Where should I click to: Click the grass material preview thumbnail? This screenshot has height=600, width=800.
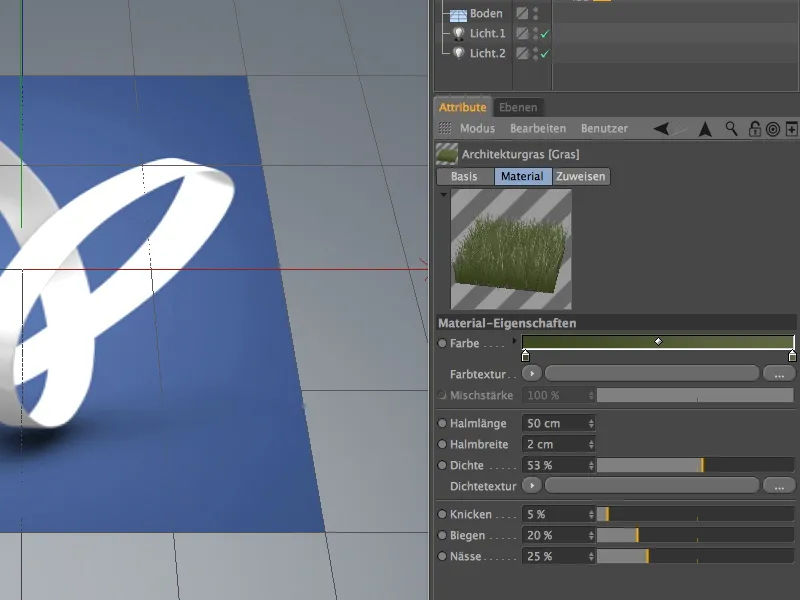point(511,249)
